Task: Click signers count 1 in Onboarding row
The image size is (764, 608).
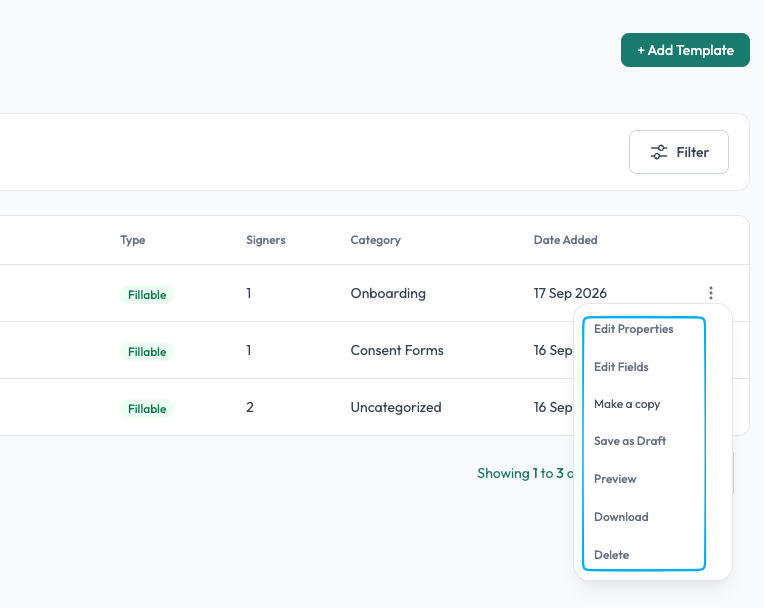Action: 248,293
